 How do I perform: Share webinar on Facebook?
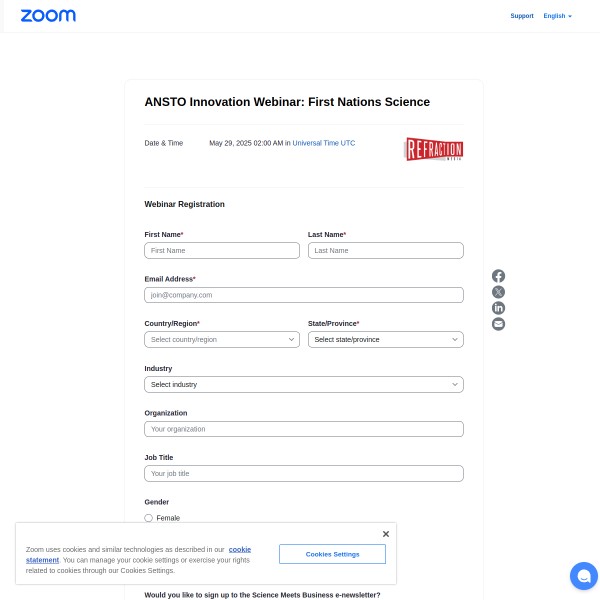[498, 276]
